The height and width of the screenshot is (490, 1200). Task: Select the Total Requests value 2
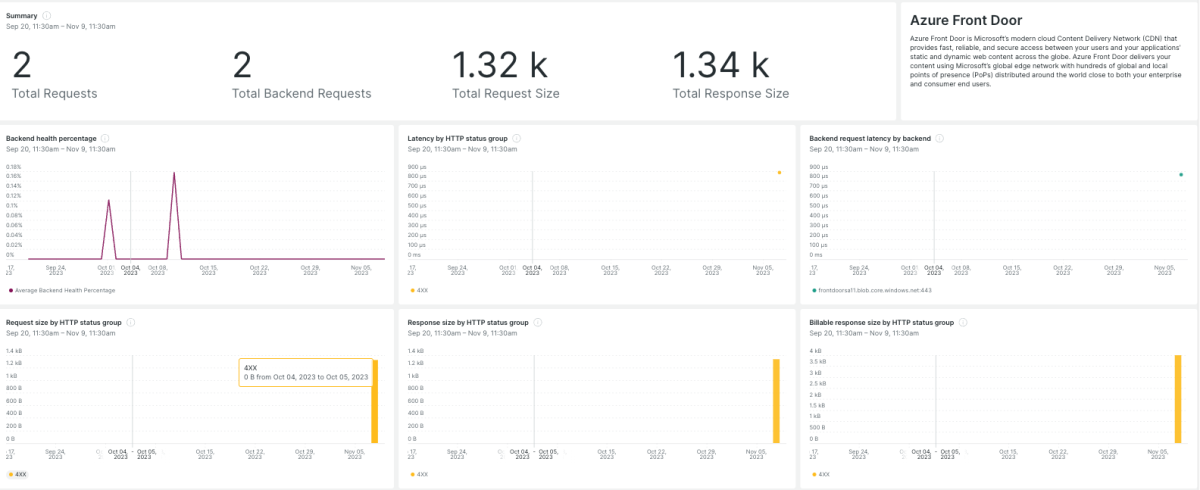point(22,65)
